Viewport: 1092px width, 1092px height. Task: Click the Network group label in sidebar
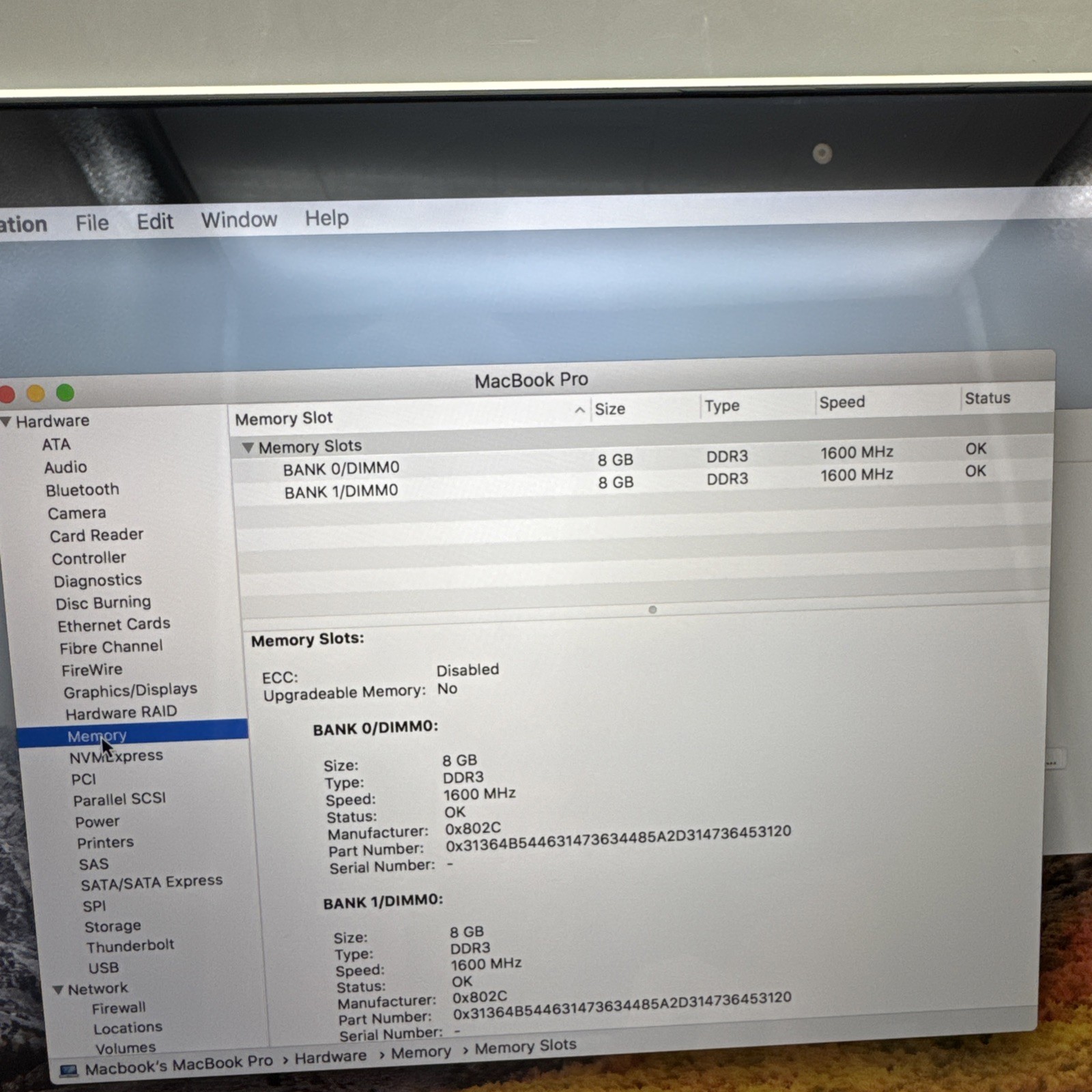click(x=98, y=988)
